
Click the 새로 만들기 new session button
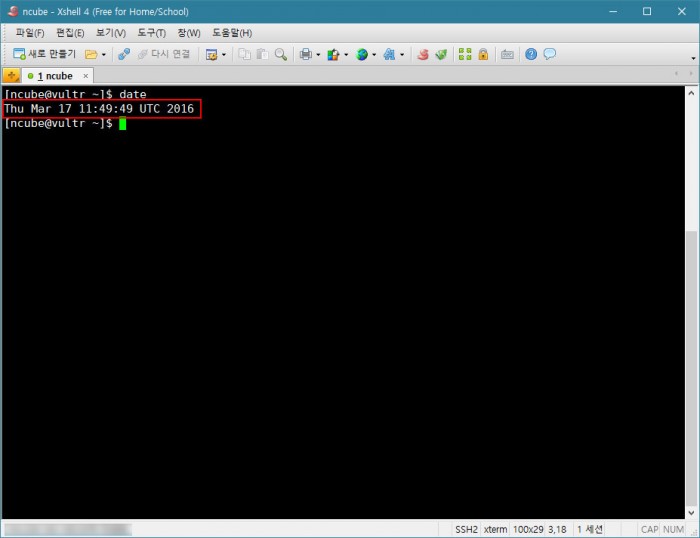click(44, 54)
